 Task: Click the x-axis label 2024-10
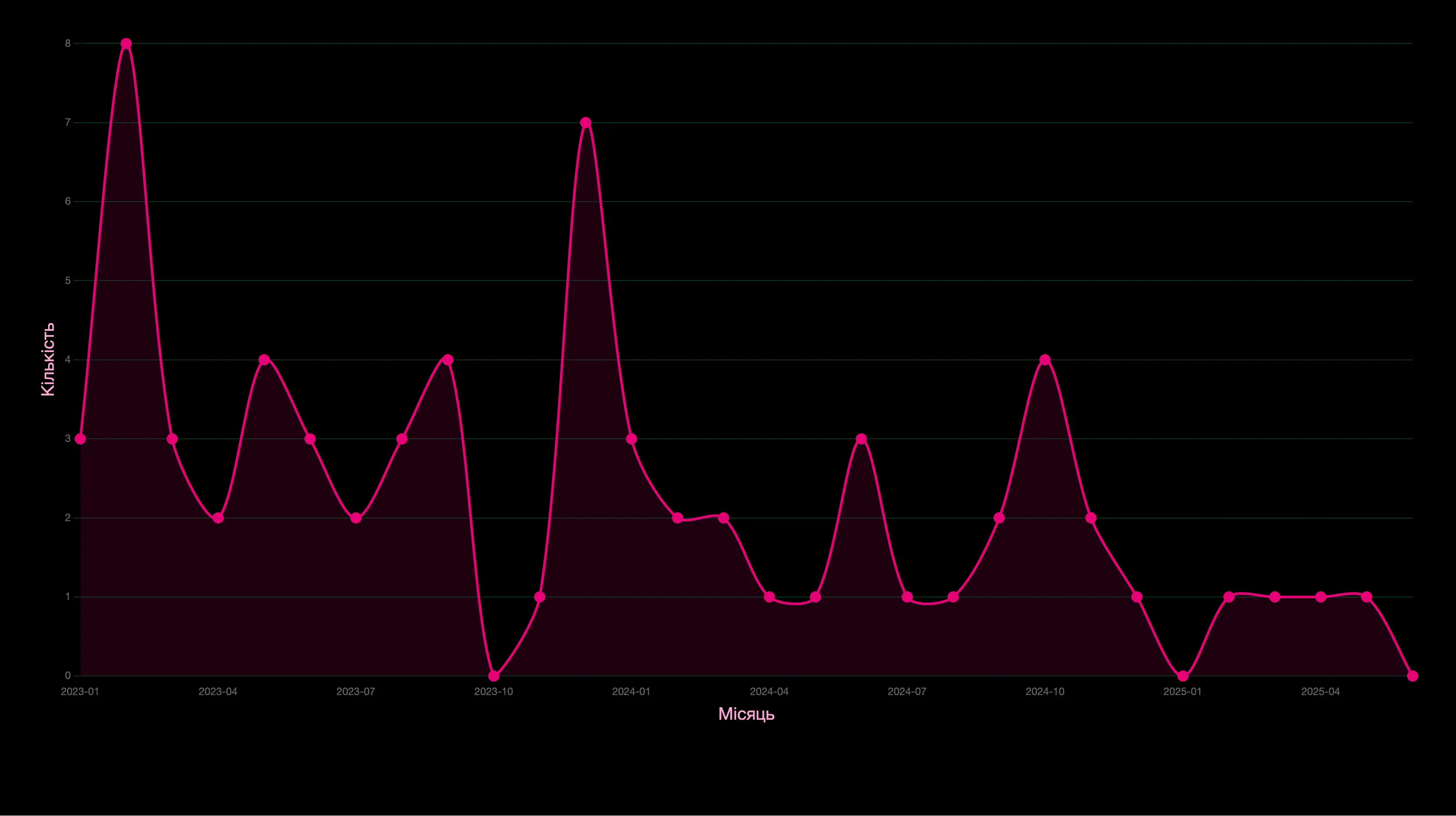pyautogui.click(x=1045, y=692)
